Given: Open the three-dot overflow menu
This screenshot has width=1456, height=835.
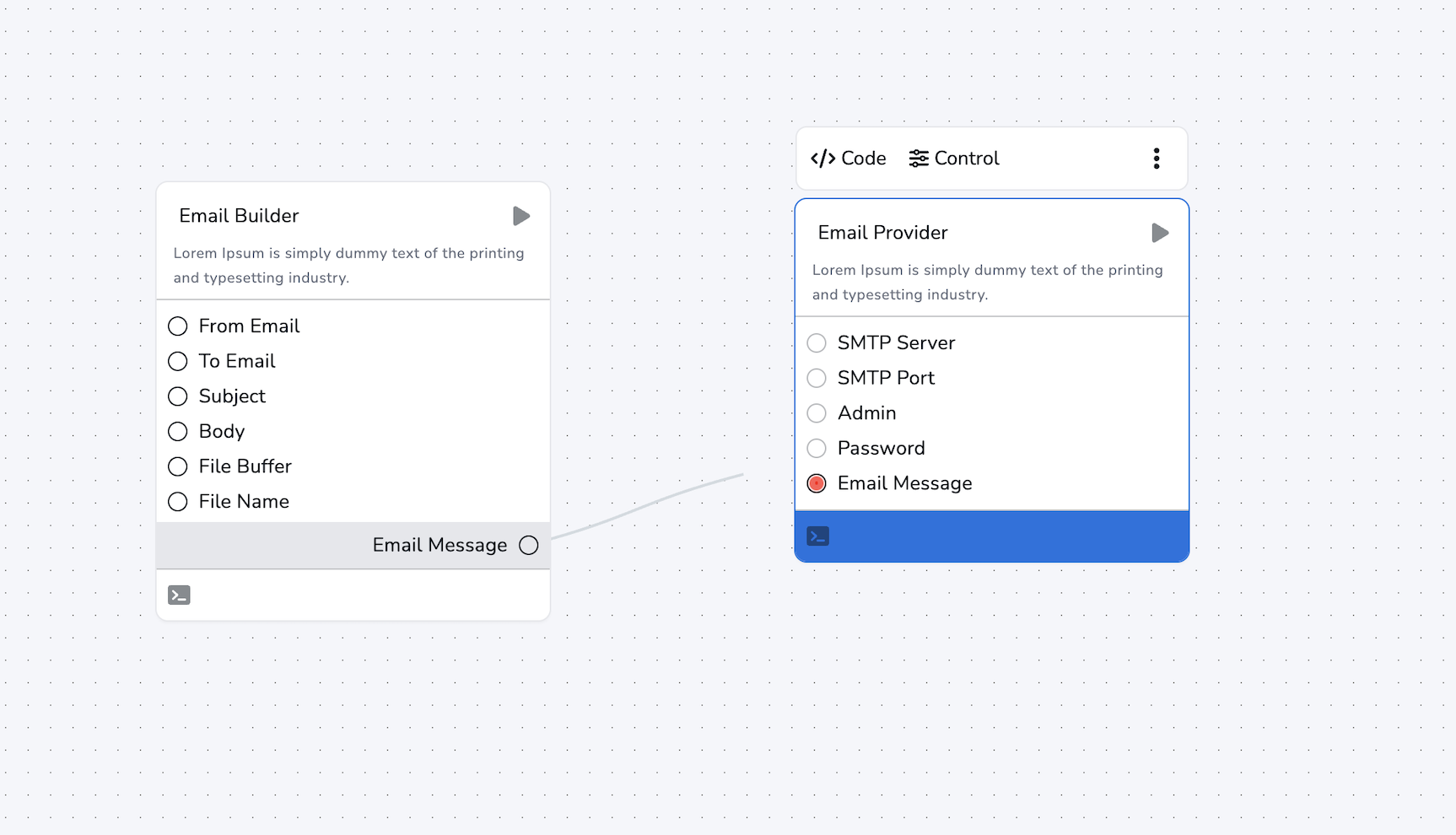Looking at the screenshot, I should pyautogui.click(x=1156, y=158).
